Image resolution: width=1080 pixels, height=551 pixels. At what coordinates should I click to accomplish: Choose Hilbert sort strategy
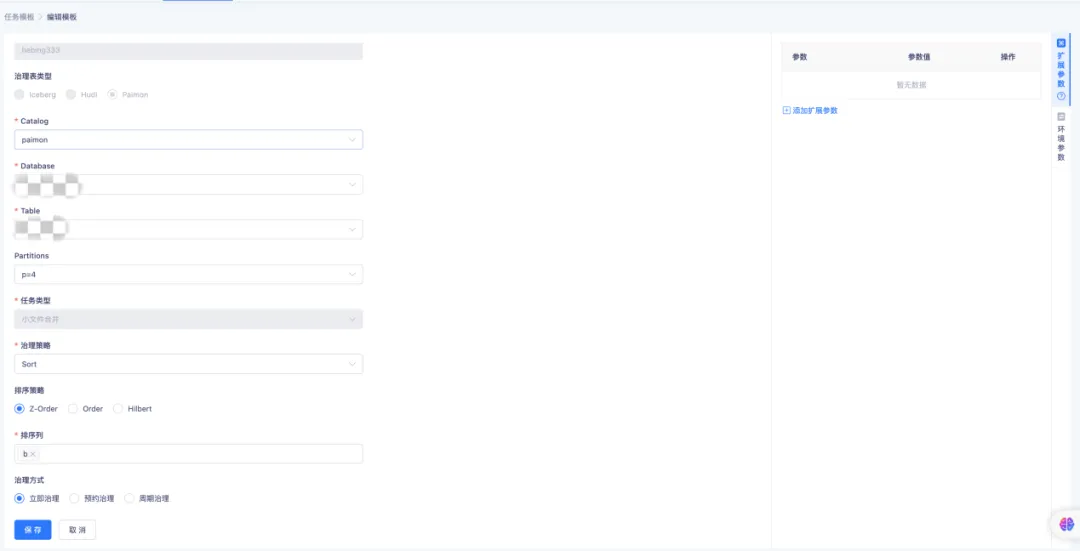point(118,408)
